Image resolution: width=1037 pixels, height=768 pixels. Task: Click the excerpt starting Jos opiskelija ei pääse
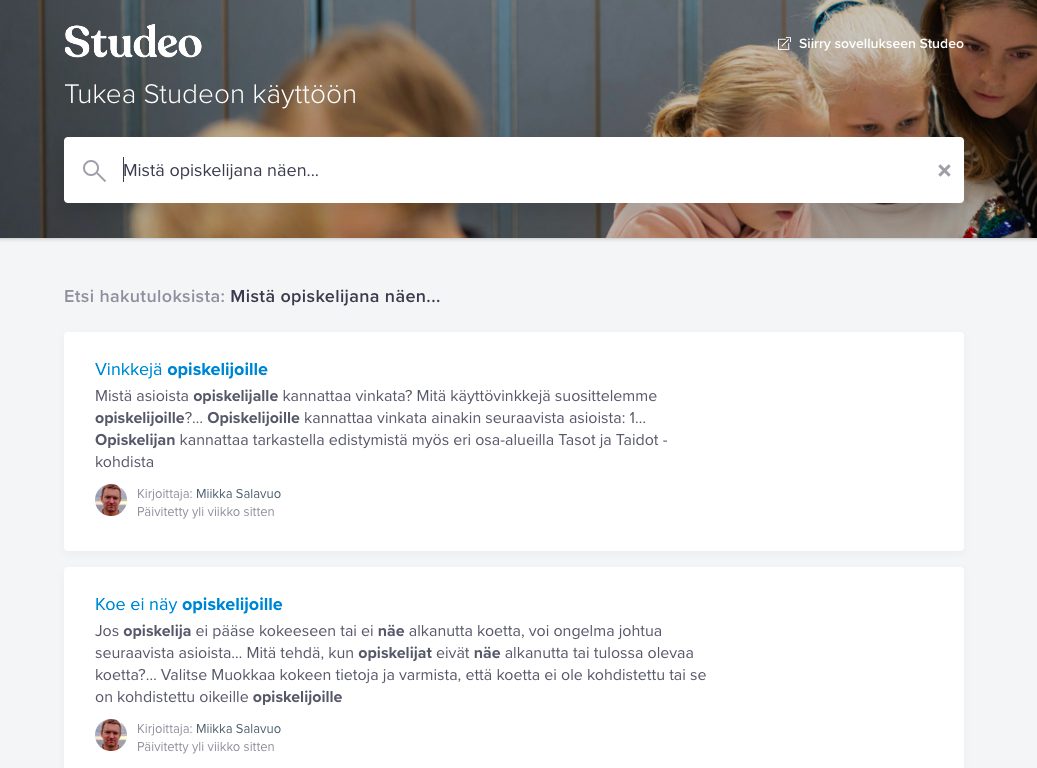(x=401, y=663)
